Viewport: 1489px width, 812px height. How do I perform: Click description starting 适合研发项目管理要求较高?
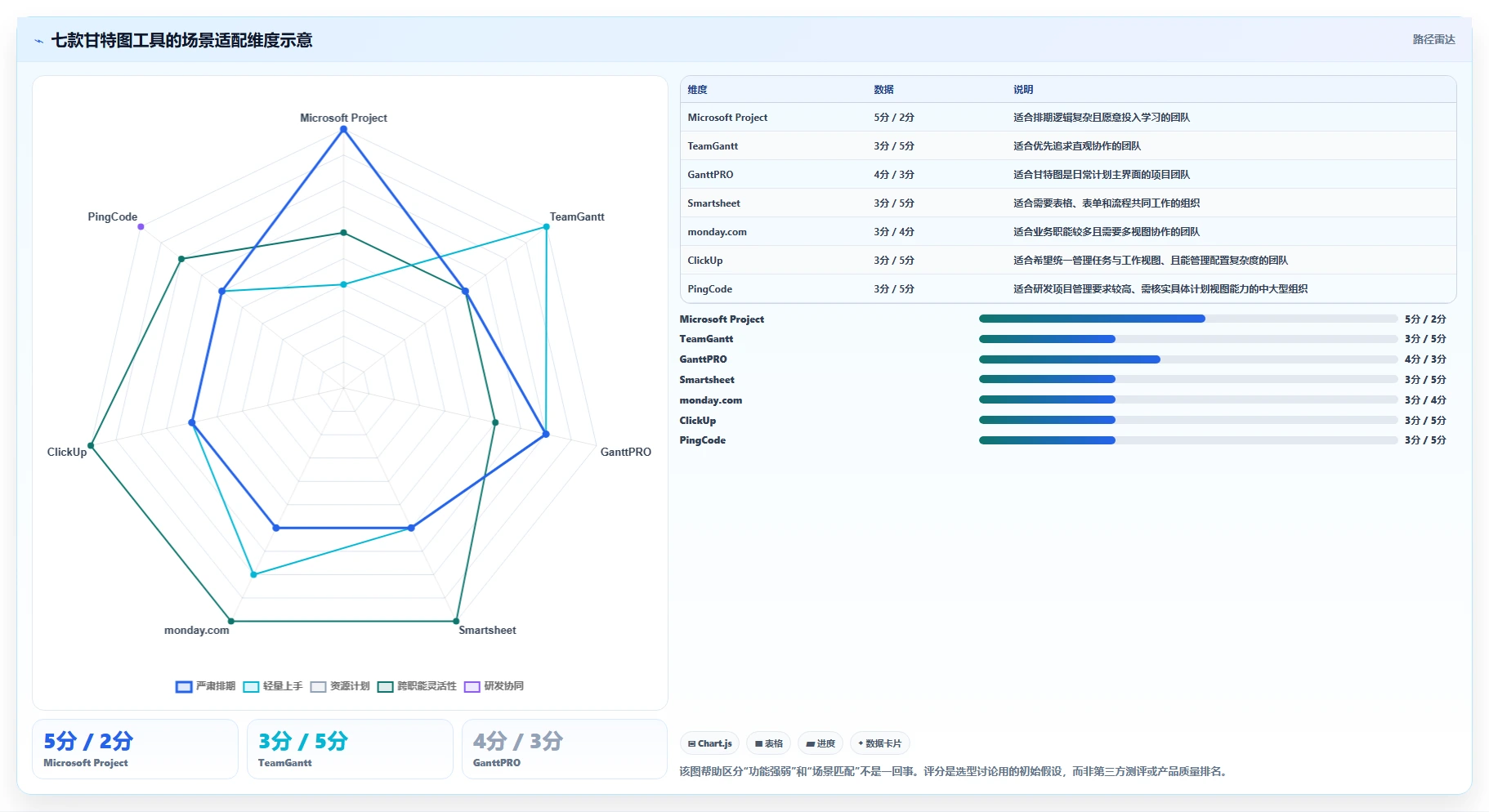coord(1160,289)
